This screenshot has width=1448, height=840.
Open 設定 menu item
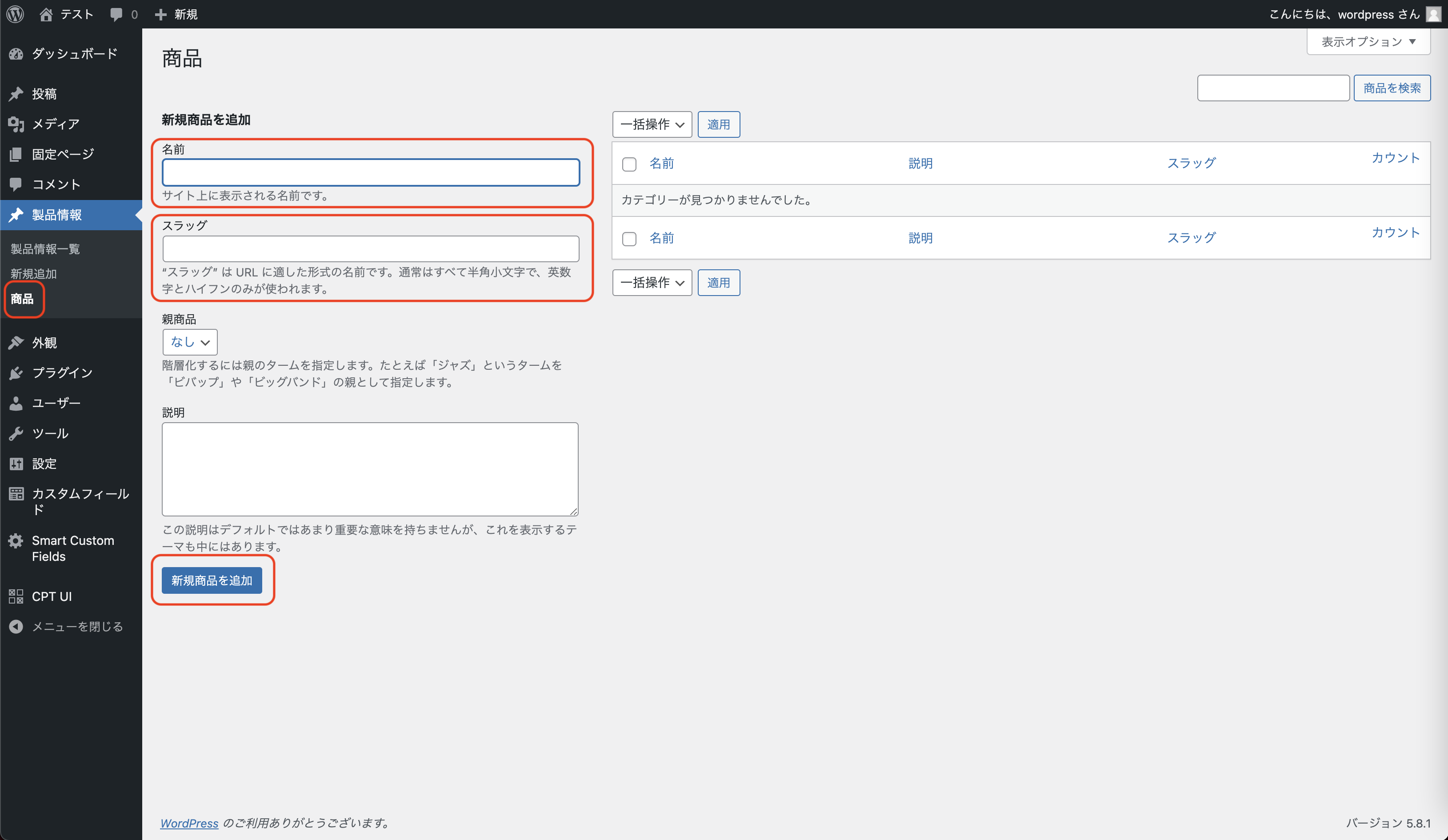pyautogui.click(x=71, y=464)
